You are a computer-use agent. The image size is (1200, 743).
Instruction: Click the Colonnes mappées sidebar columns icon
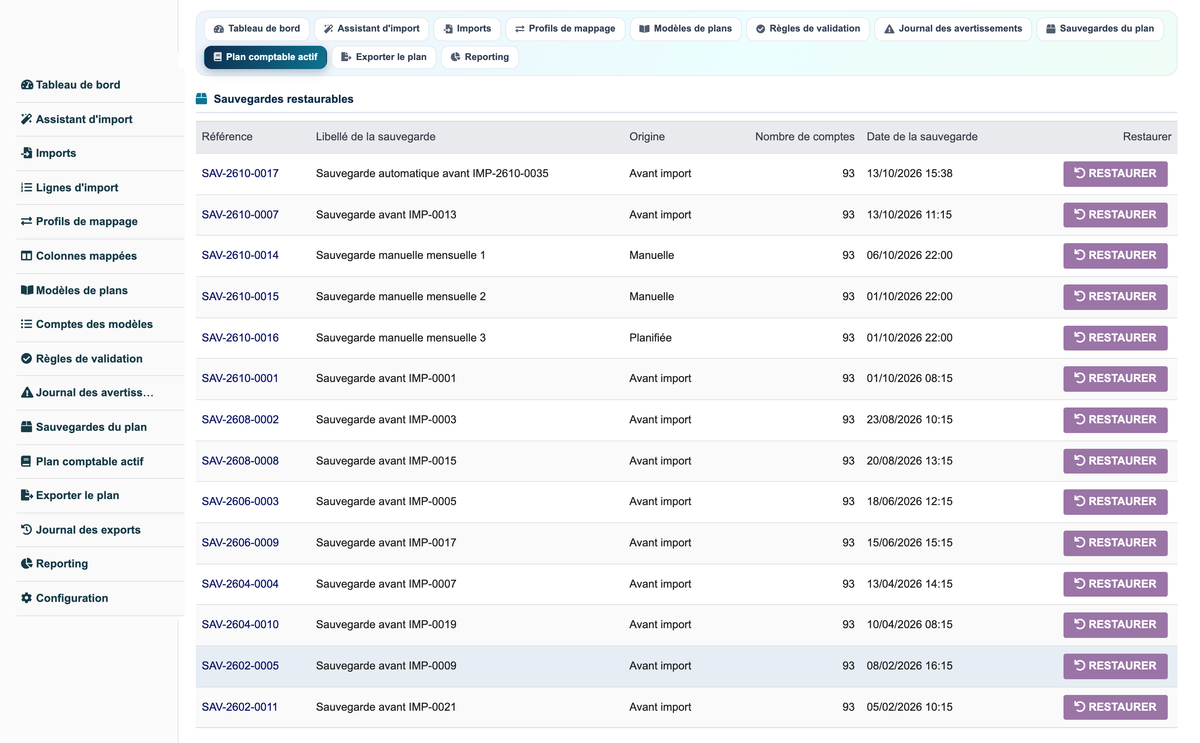tap(27, 256)
